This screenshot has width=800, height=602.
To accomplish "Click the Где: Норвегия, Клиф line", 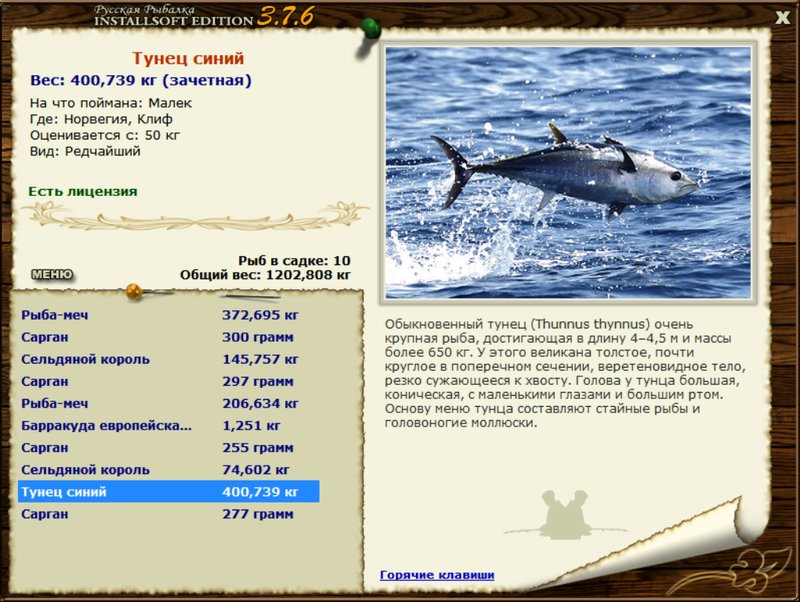I will [x=101, y=119].
